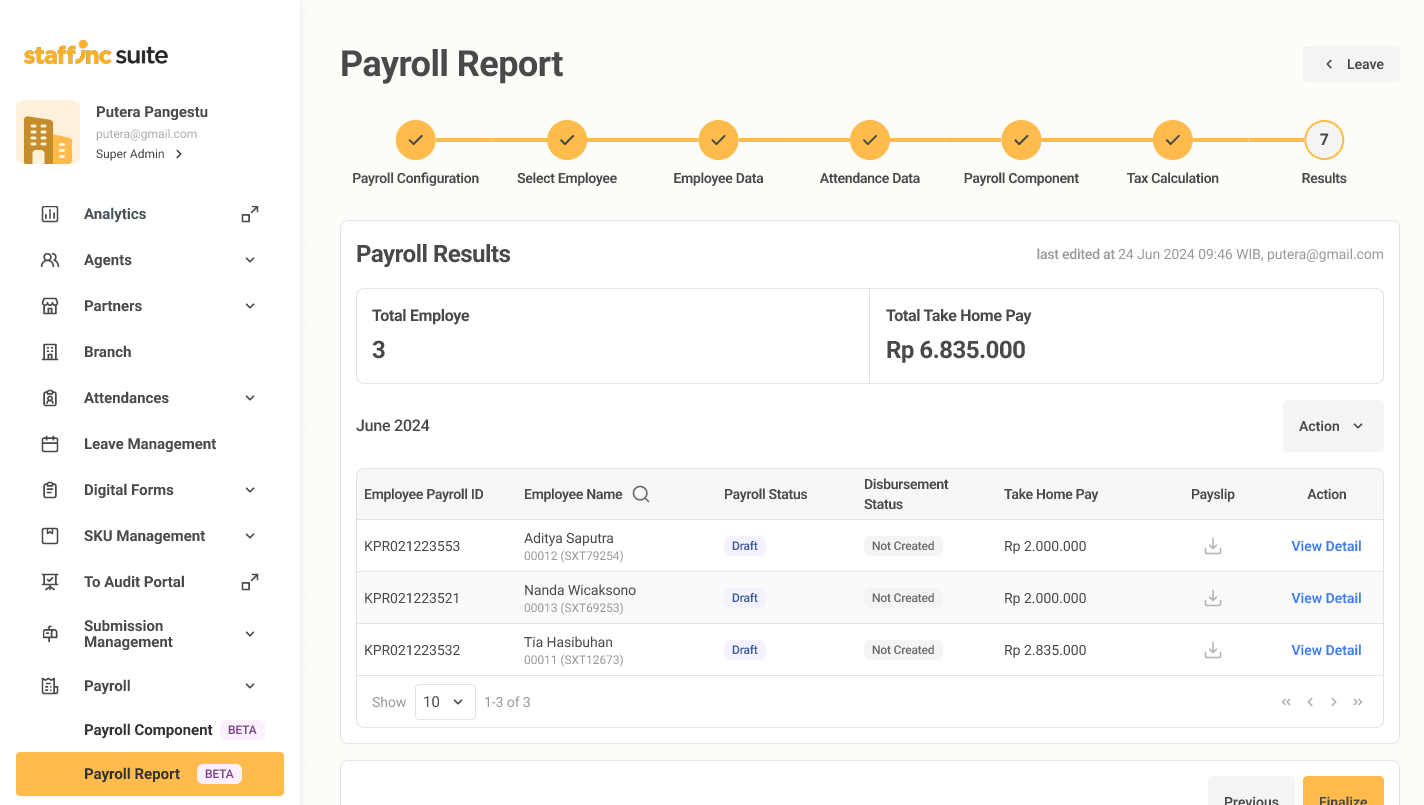Click the Branch building icon
This screenshot has width=1424, height=805.
coord(50,352)
